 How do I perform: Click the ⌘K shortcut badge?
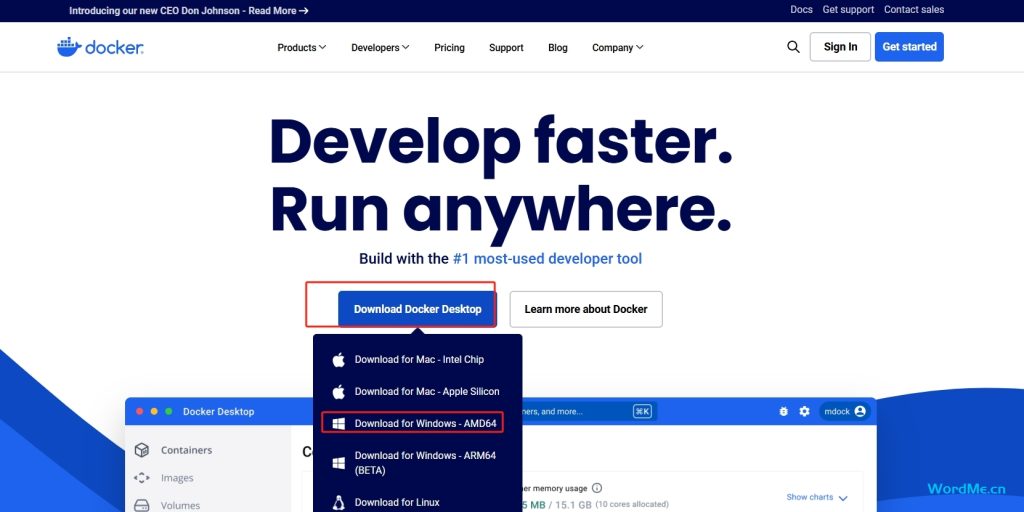click(642, 411)
